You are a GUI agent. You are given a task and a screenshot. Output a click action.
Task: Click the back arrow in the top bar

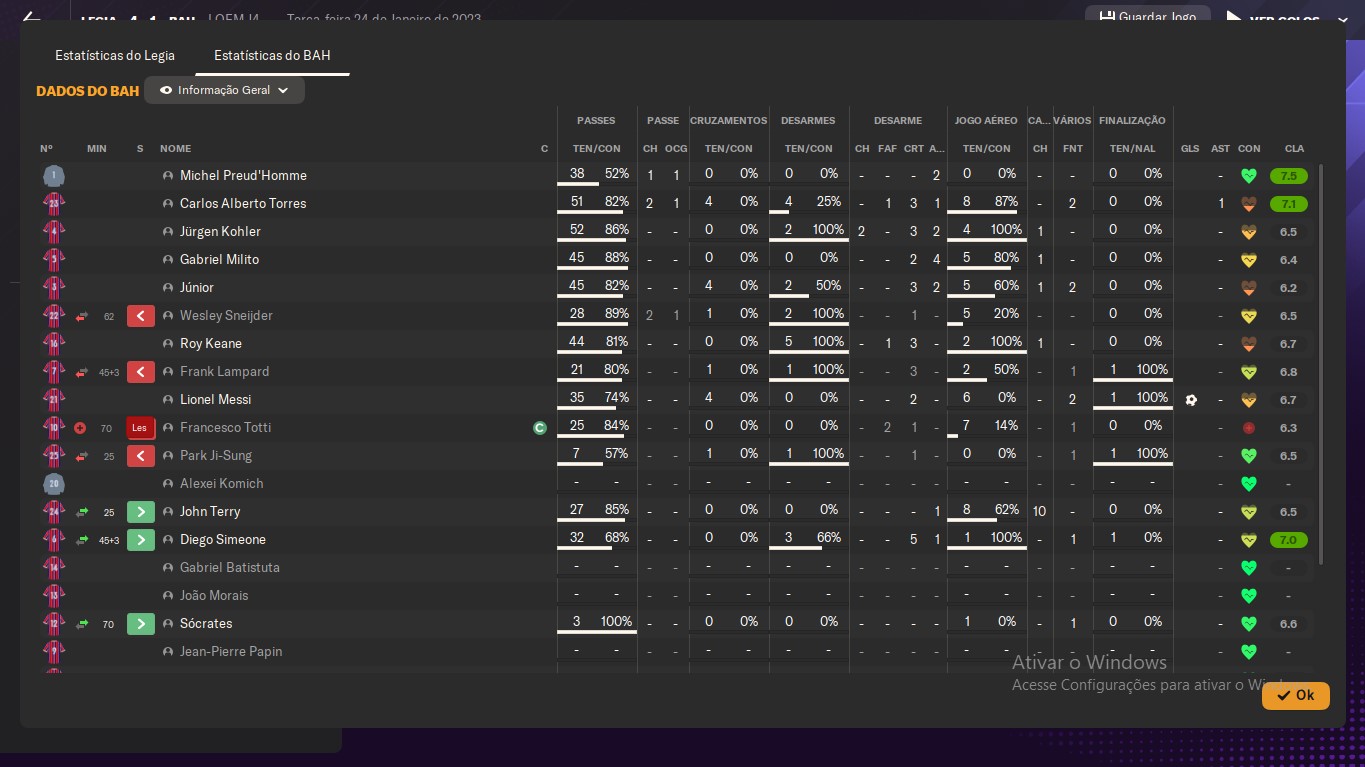(x=31, y=18)
